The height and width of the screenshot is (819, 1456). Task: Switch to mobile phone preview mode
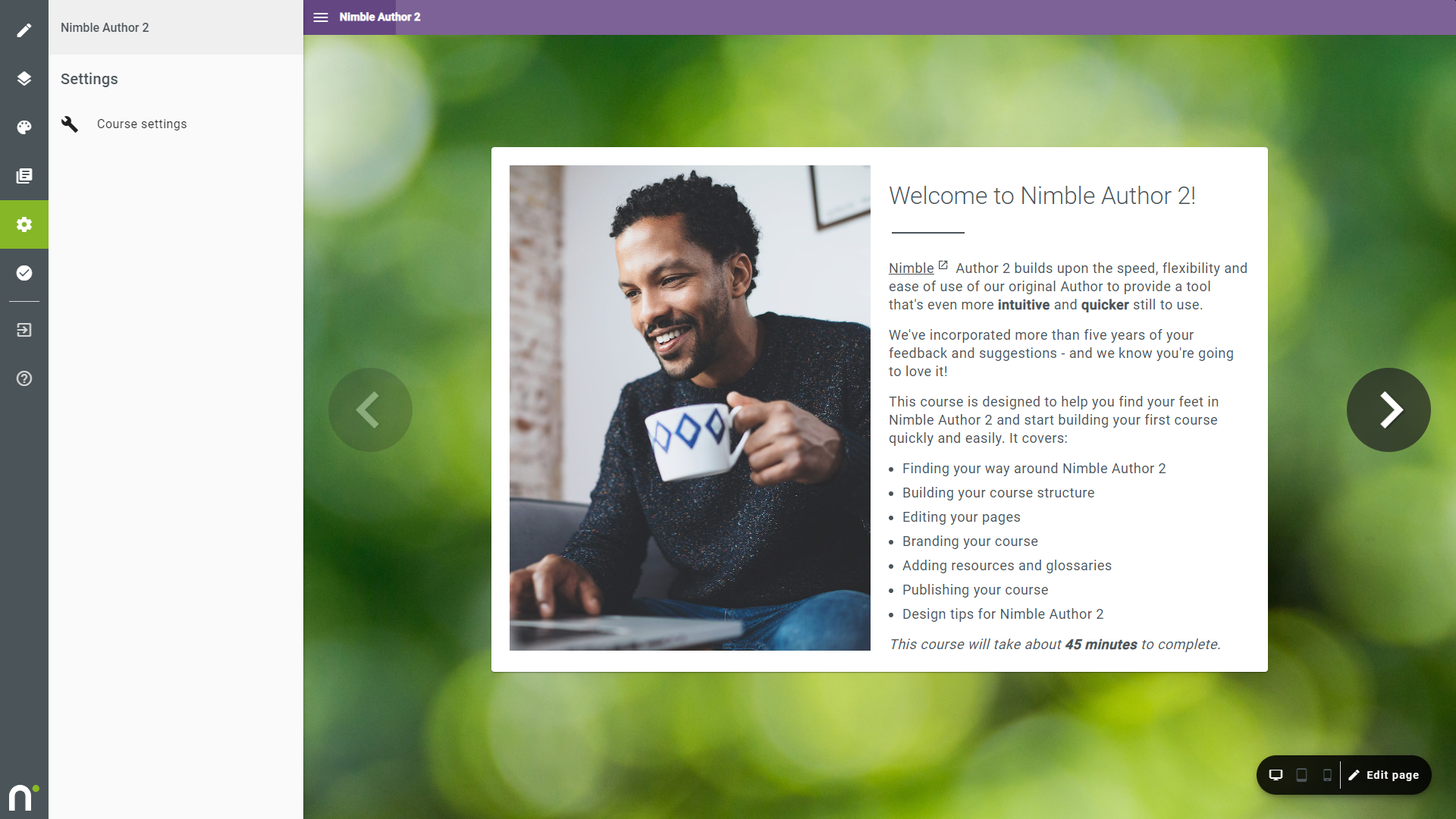pos(1327,775)
